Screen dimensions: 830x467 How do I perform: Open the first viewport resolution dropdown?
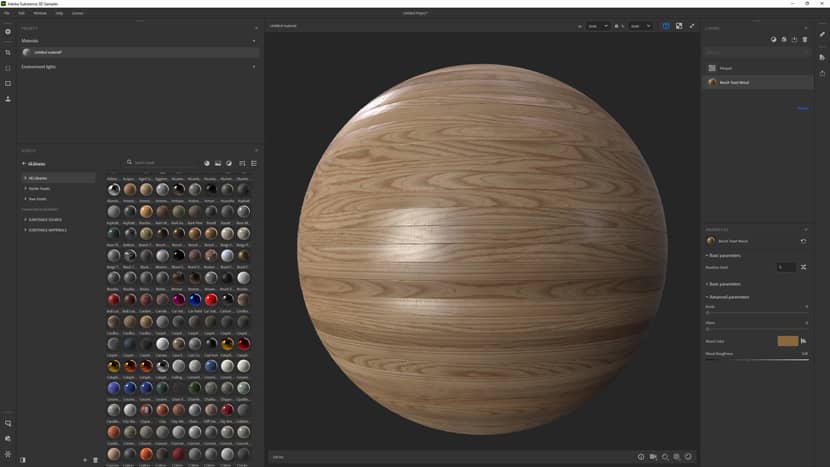(598, 26)
